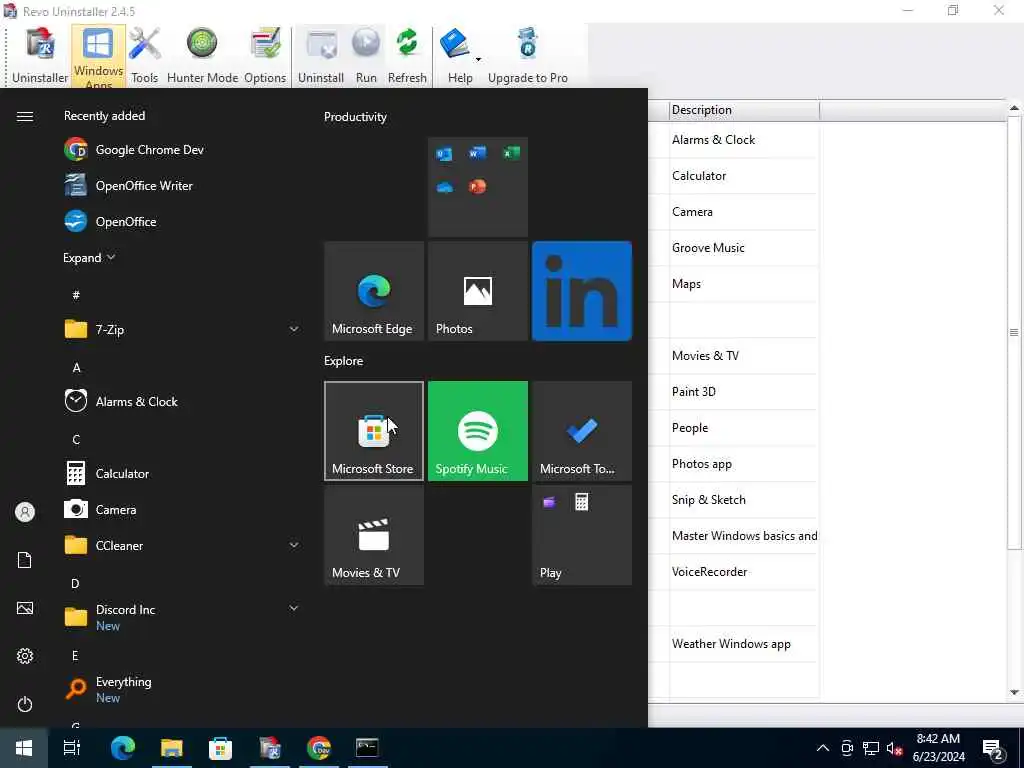Open the Photos tile
Viewport: 1024px width, 768px height.
pyautogui.click(x=478, y=291)
